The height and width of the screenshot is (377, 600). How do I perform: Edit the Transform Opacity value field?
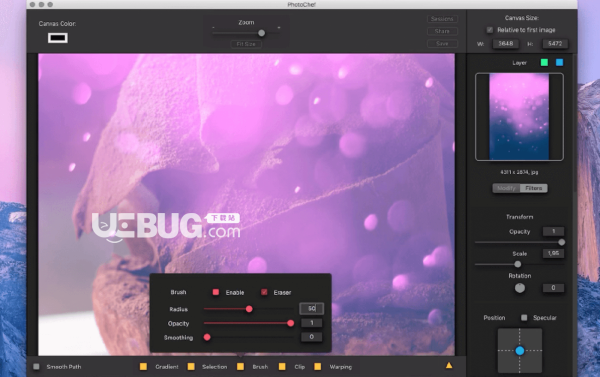pyautogui.click(x=553, y=231)
